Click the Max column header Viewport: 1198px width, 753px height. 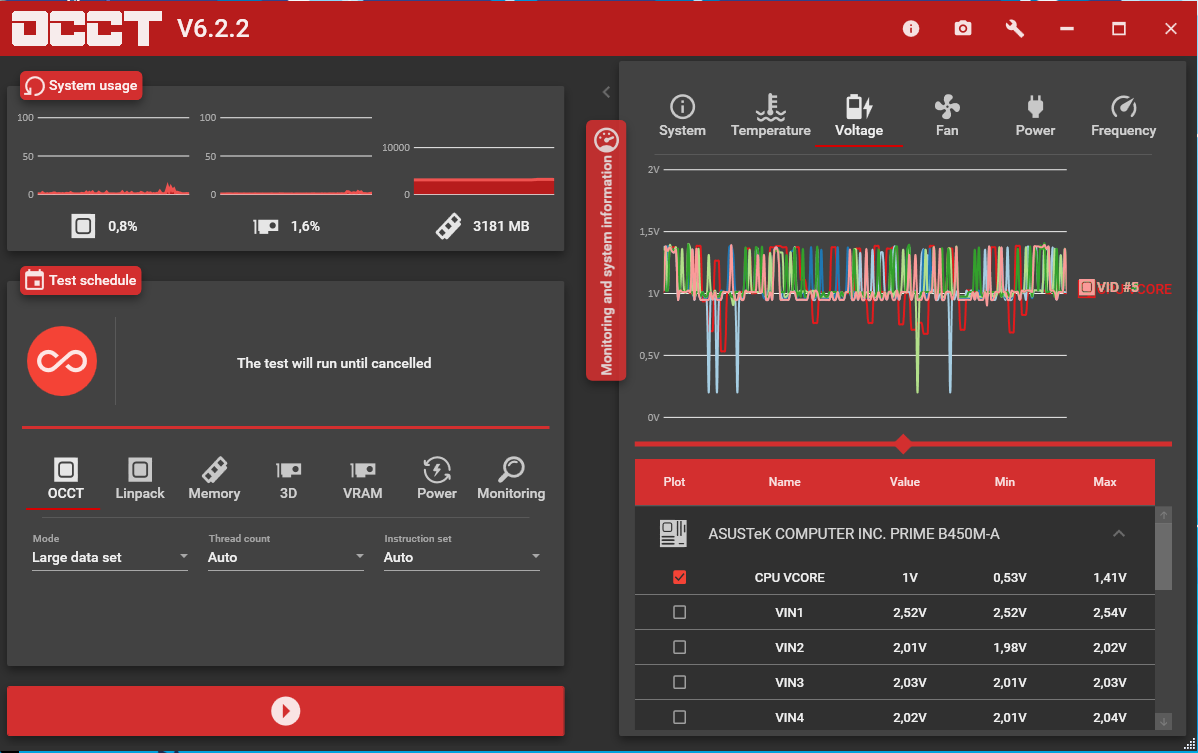1105,482
